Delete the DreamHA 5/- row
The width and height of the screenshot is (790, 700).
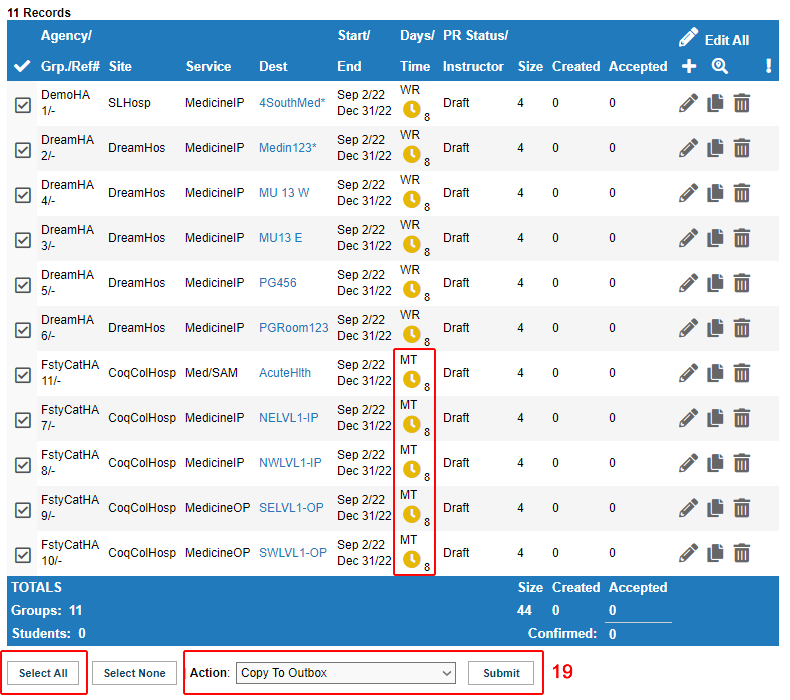coord(742,283)
